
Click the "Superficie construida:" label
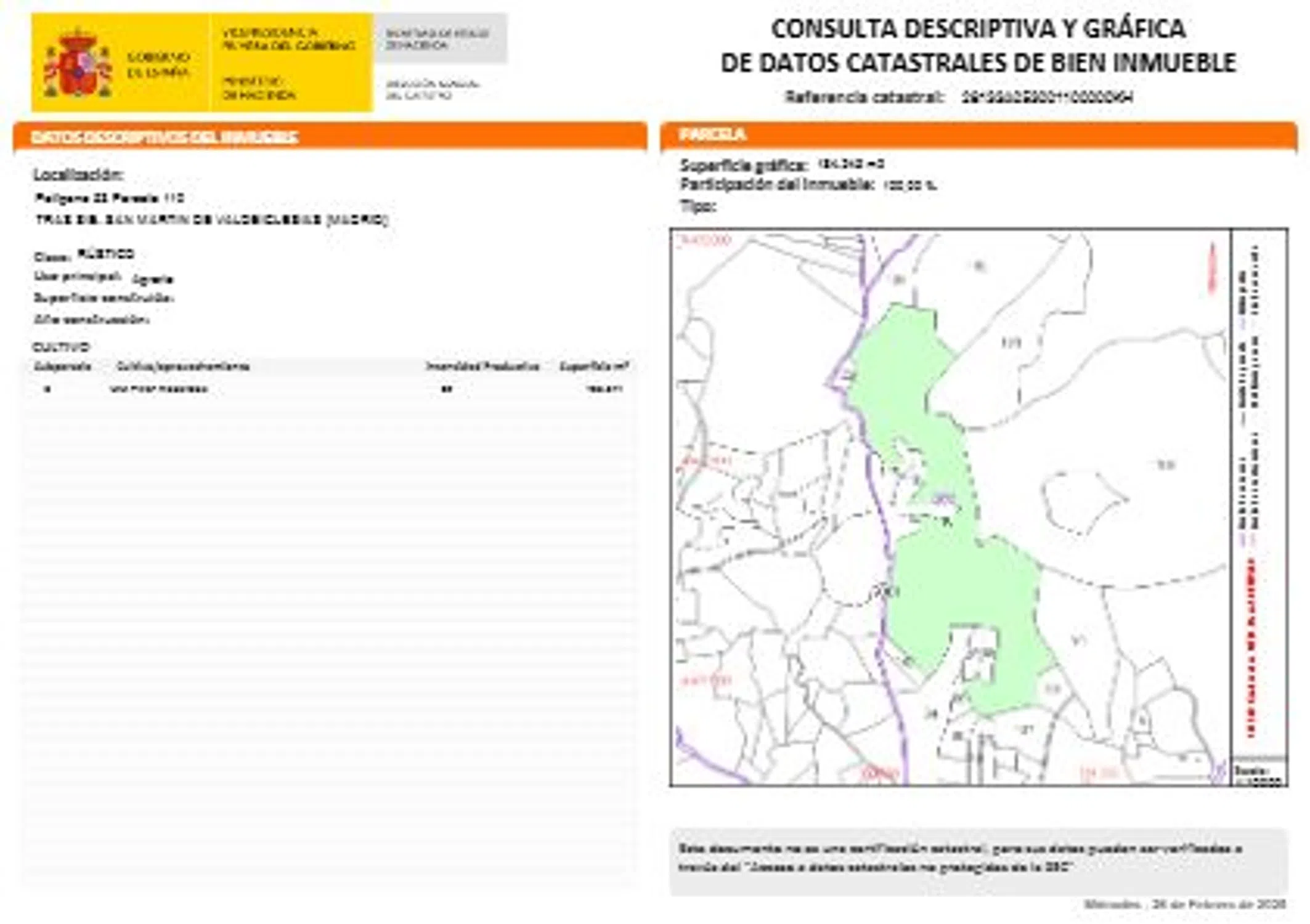click(104, 298)
